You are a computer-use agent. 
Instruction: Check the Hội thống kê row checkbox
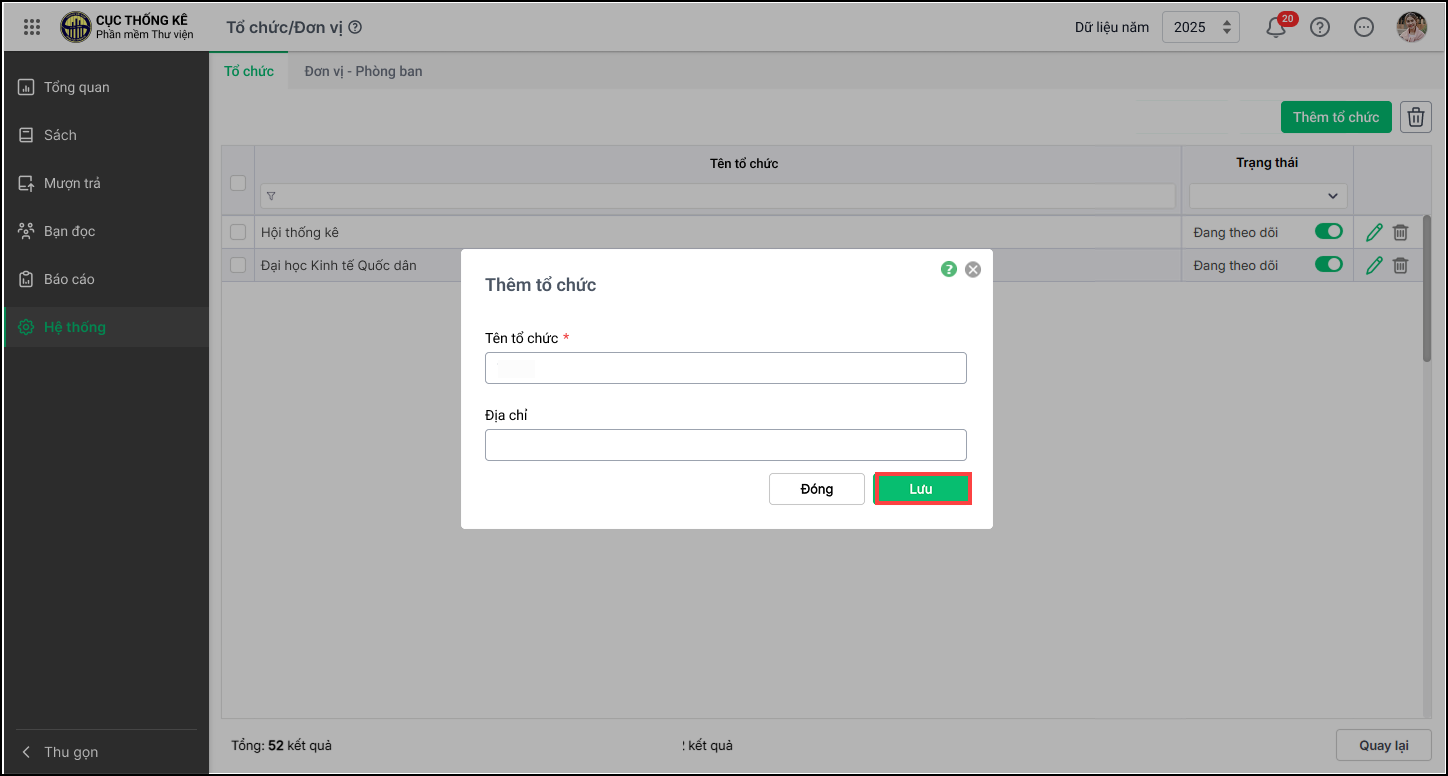coord(238,232)
